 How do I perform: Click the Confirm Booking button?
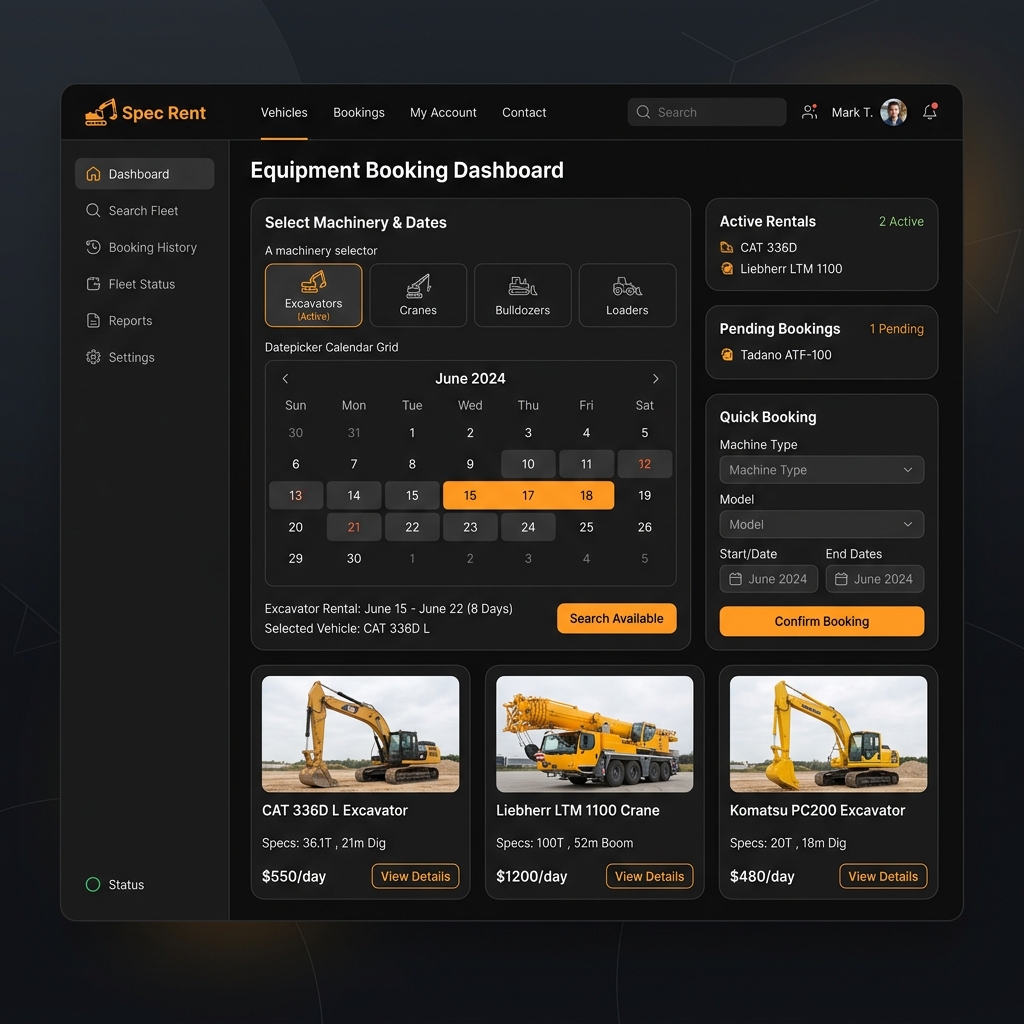(822, 621)
